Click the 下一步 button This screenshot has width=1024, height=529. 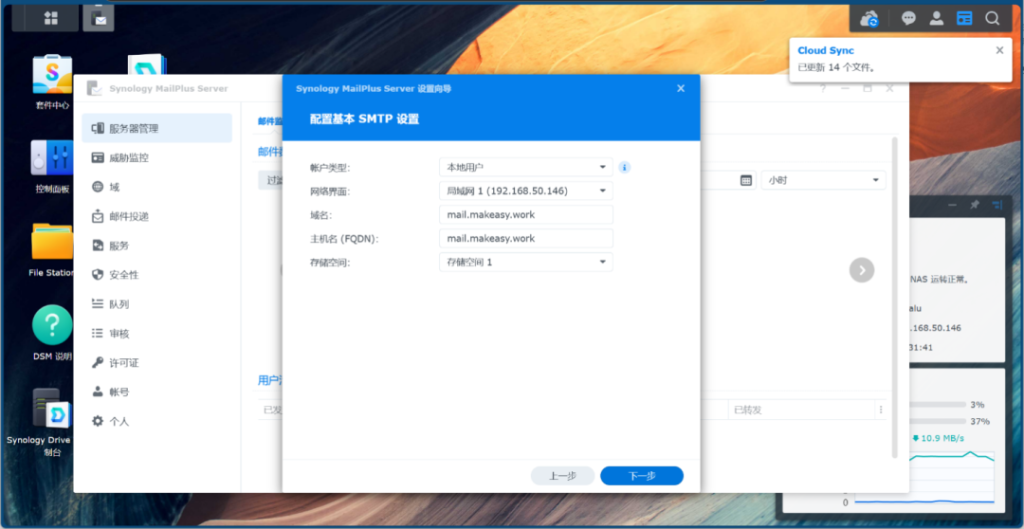tap(642, 475)
